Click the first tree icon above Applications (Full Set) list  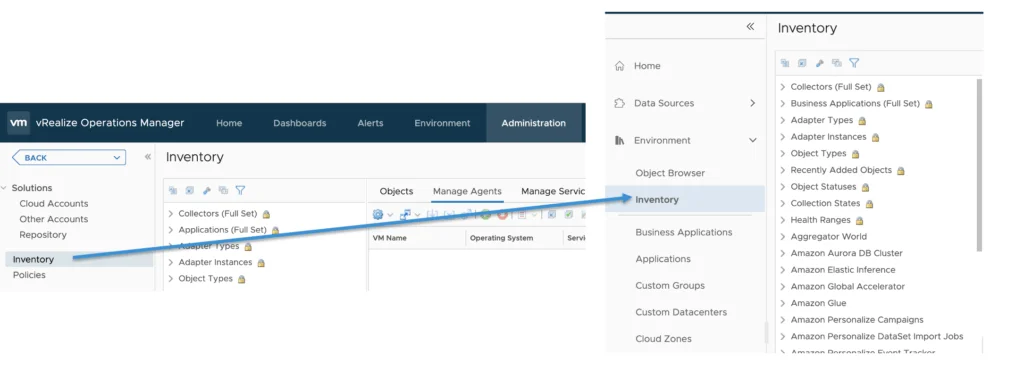tap(173, 191)
